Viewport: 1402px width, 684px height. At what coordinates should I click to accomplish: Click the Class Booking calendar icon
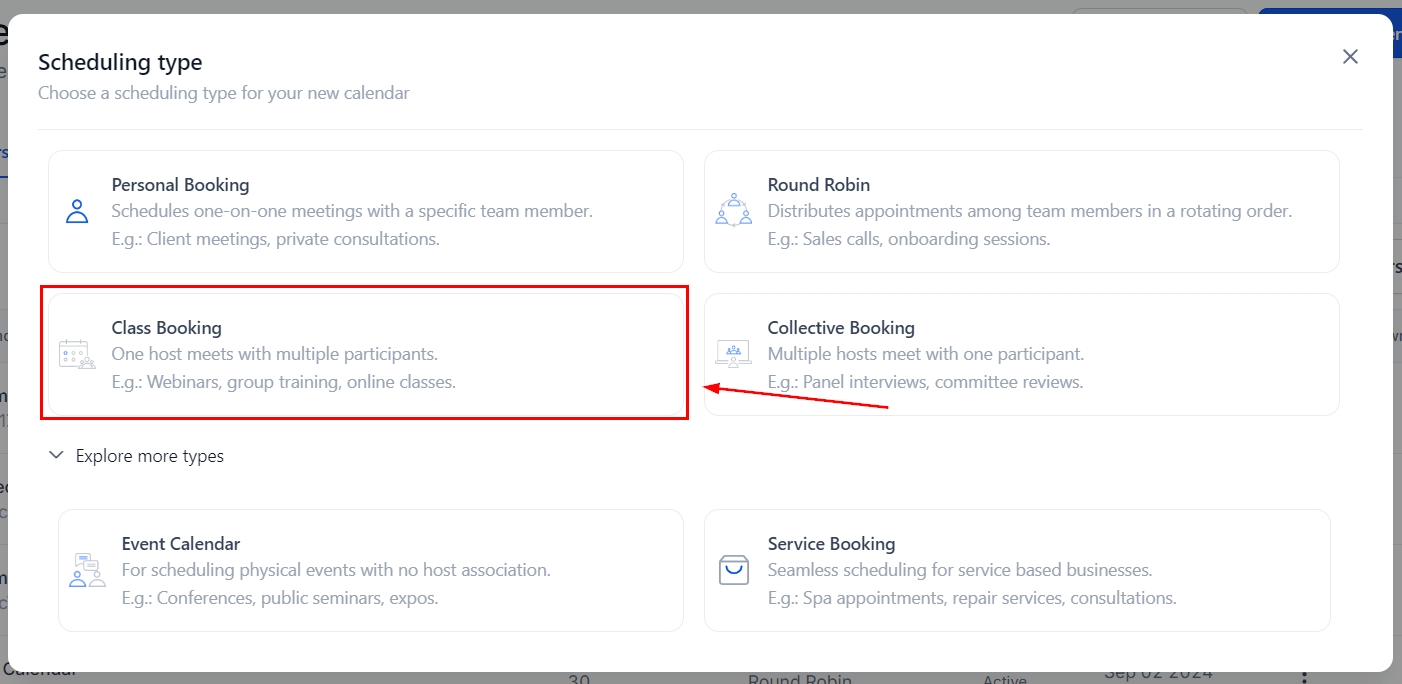(x=77, y=354)
